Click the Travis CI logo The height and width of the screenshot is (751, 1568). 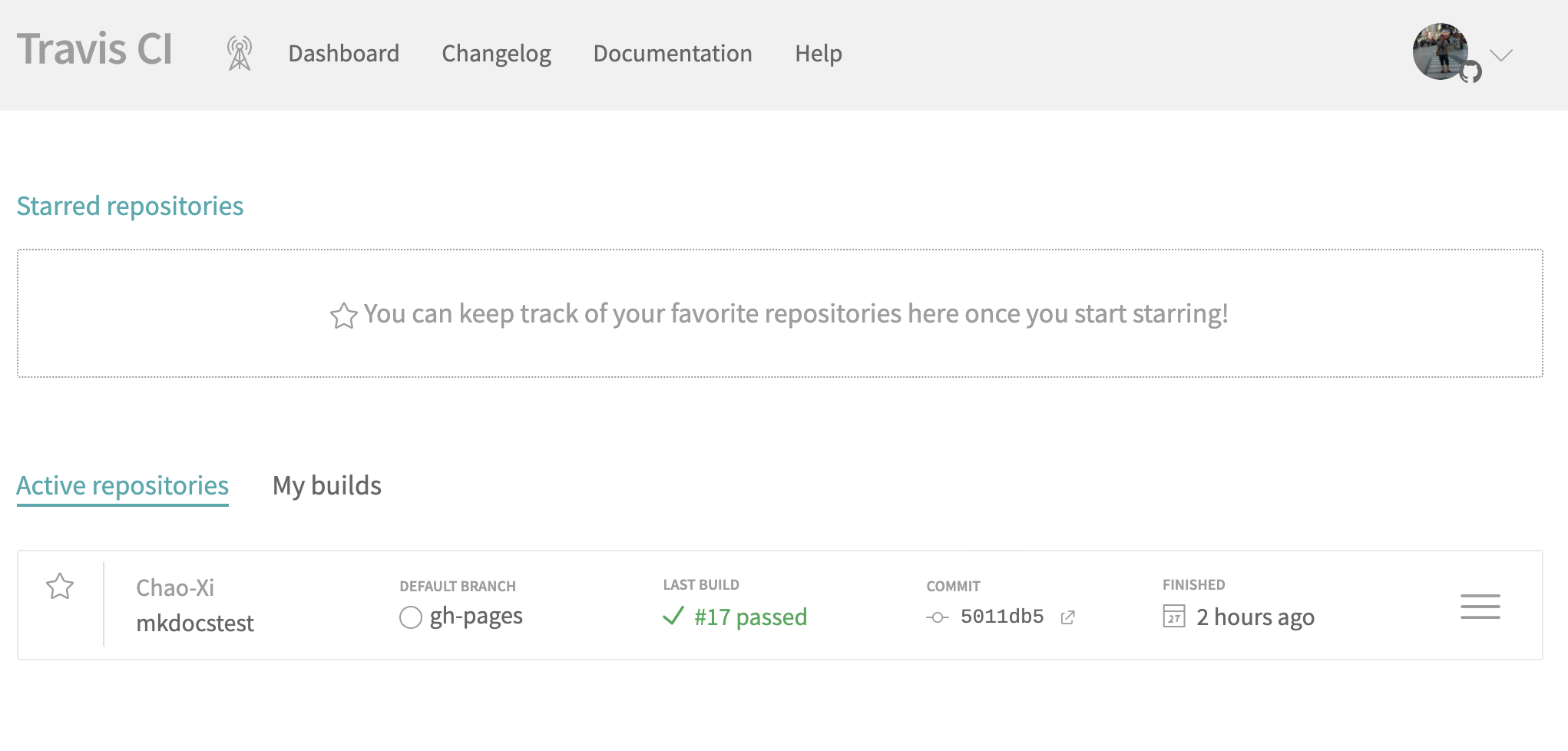tap(94, 49)
